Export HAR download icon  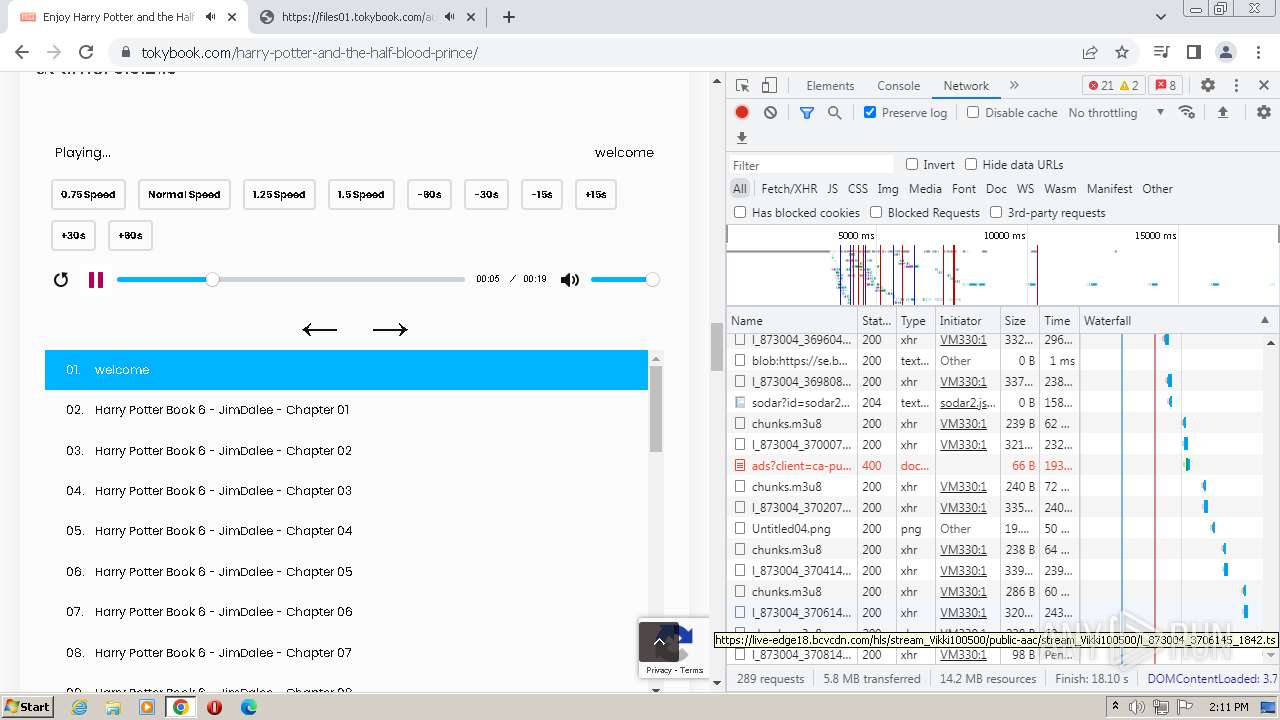(x=742, y=138)
